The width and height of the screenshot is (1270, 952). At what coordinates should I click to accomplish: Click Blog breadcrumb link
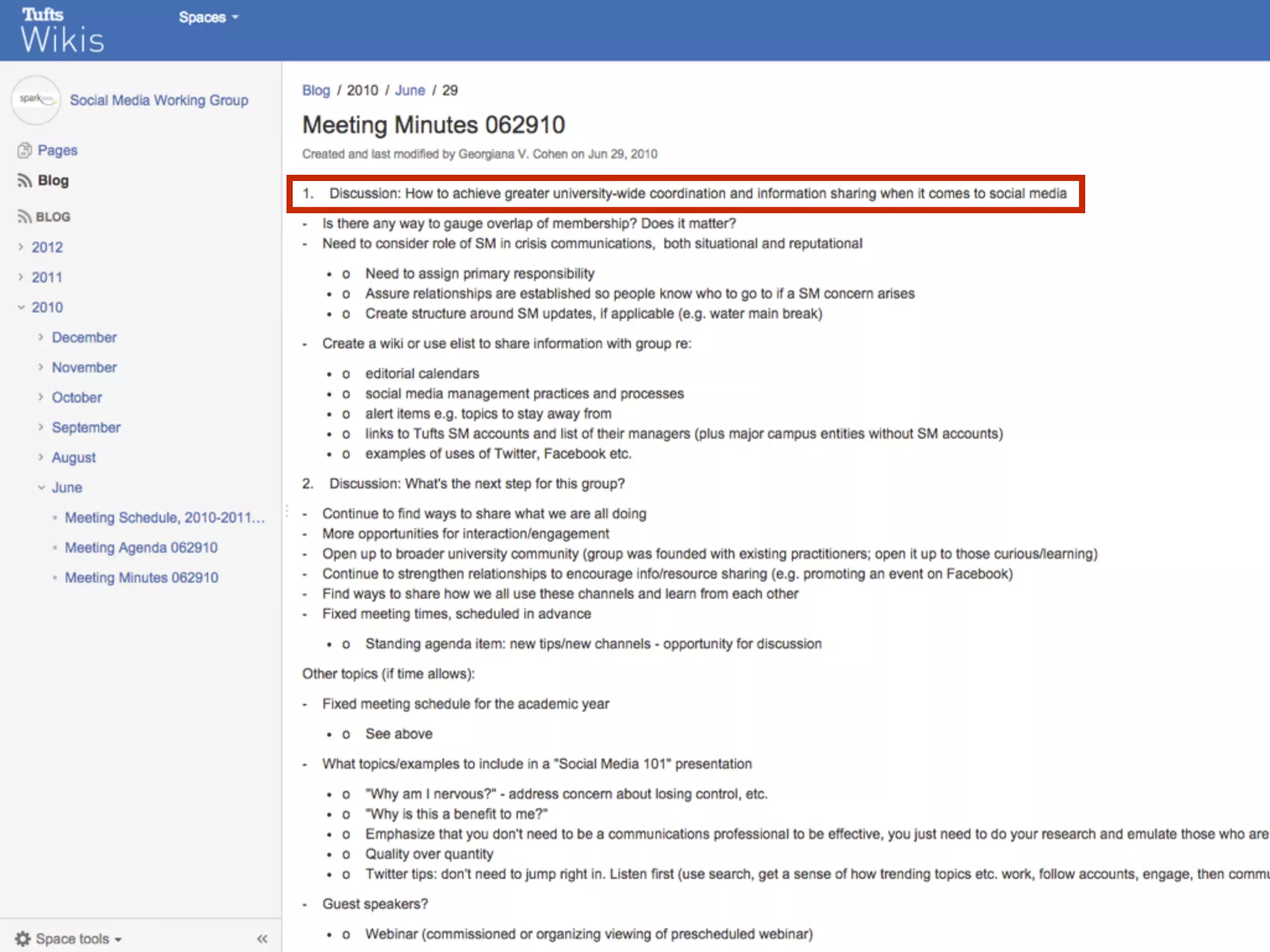(x=316, y=90)
